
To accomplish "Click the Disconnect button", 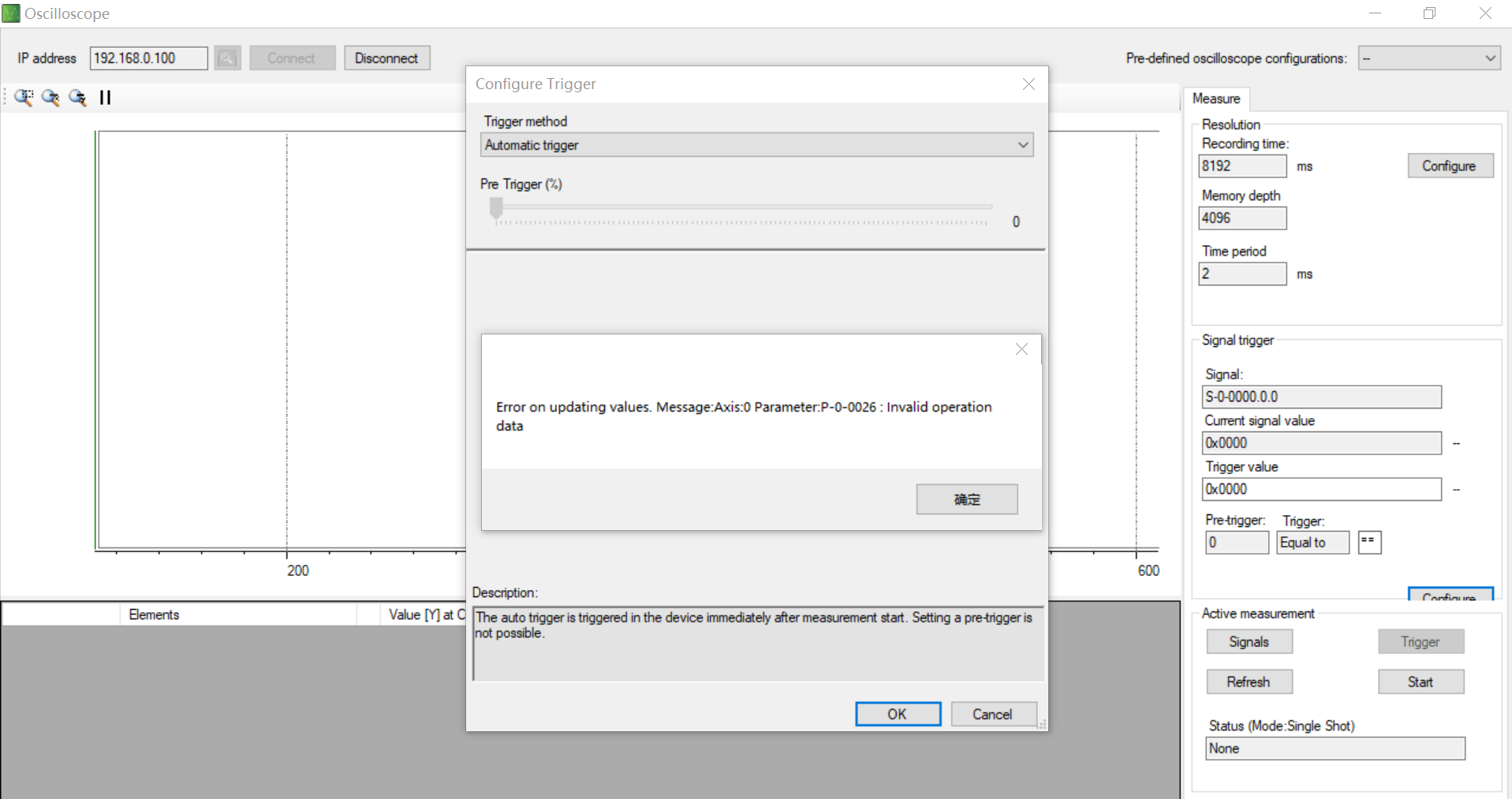I will (x=386, y=58).
